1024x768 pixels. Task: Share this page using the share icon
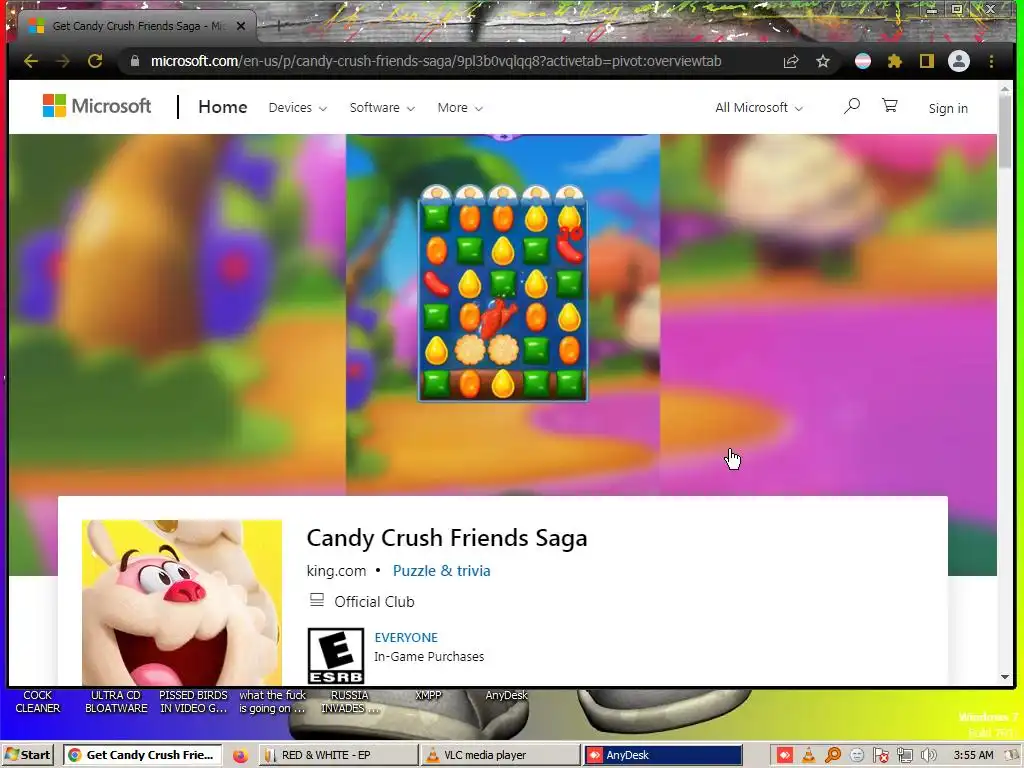791,61
